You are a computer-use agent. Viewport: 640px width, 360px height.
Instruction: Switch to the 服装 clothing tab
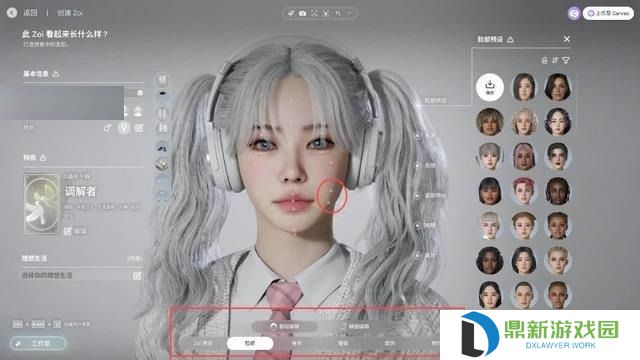point(343,343)
